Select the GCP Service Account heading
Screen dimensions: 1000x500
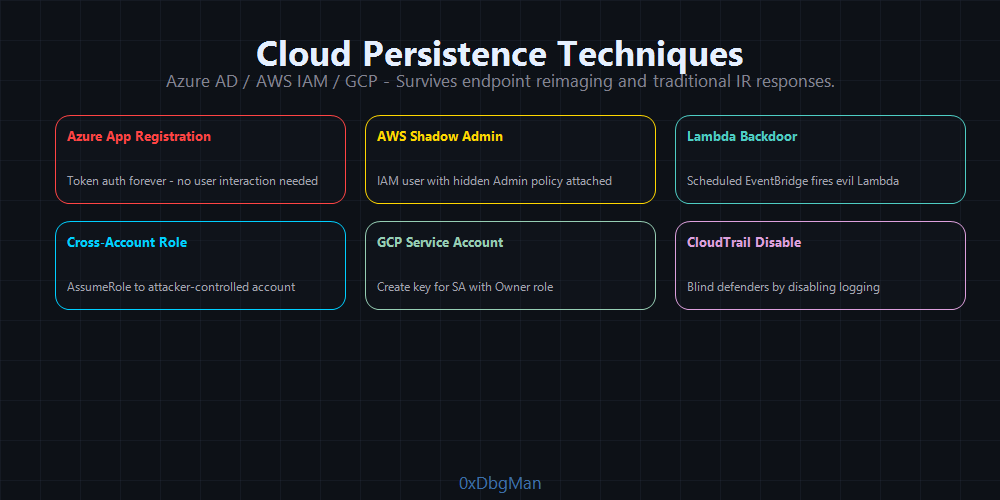click(440, 242)
